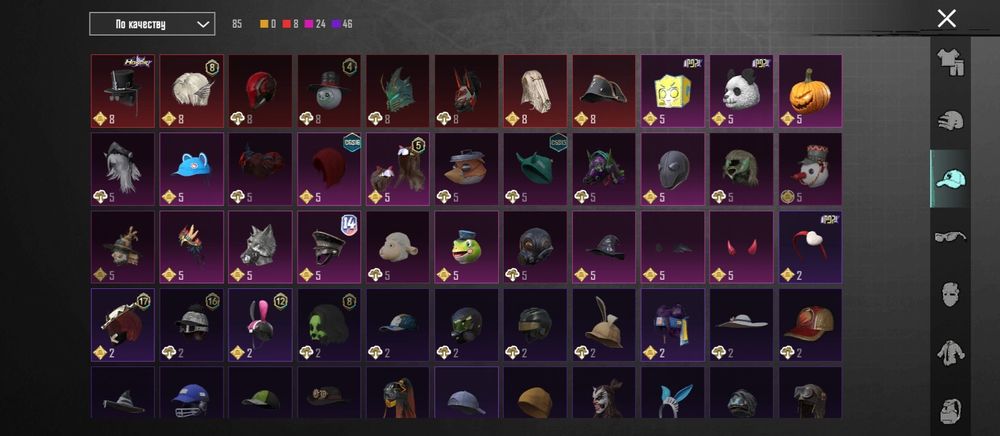
Task: Pick the red devil horns item
Action: [x=741, y=247]
